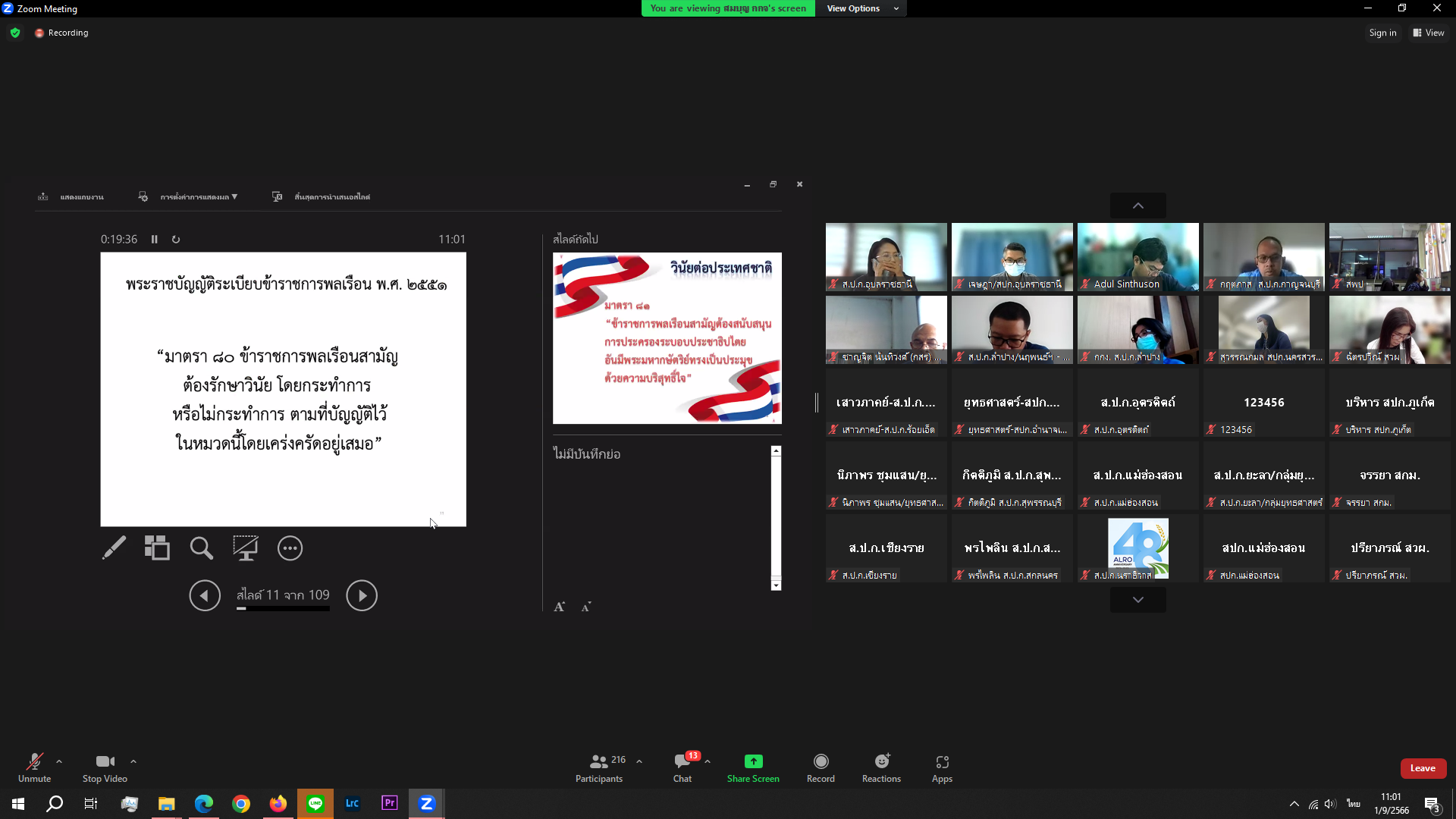Start Record in Zoom toolbar
This screenshot has width=1456, height=819.
pyautogui.click(x=821, y=767)
